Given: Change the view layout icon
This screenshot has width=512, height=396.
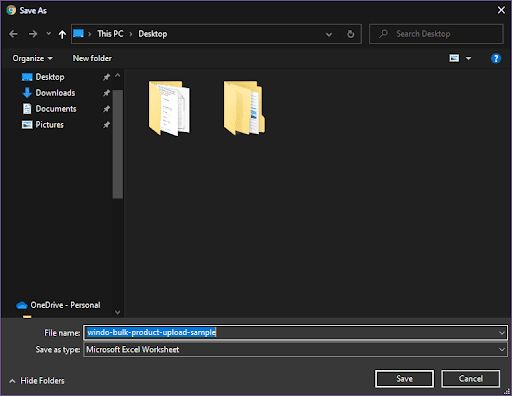Looking at the screenshot, I should click(454, 58).
